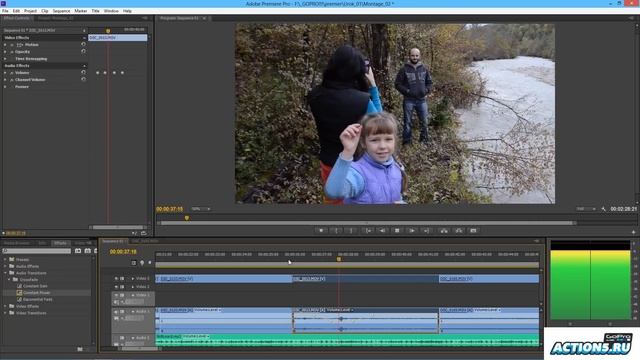Click the Export Frame camera button

[x=473, y=231]
